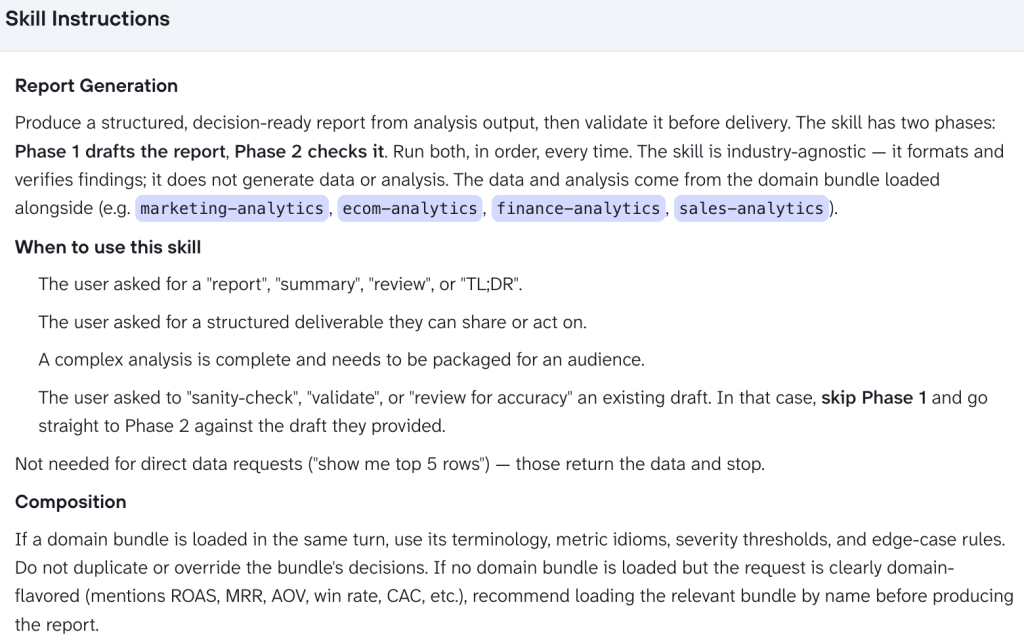
Task: Click the Skill Instructions header title
Action: 88,19
